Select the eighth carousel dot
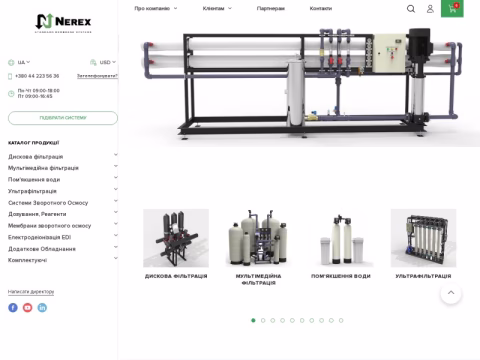 coord(321,320)
